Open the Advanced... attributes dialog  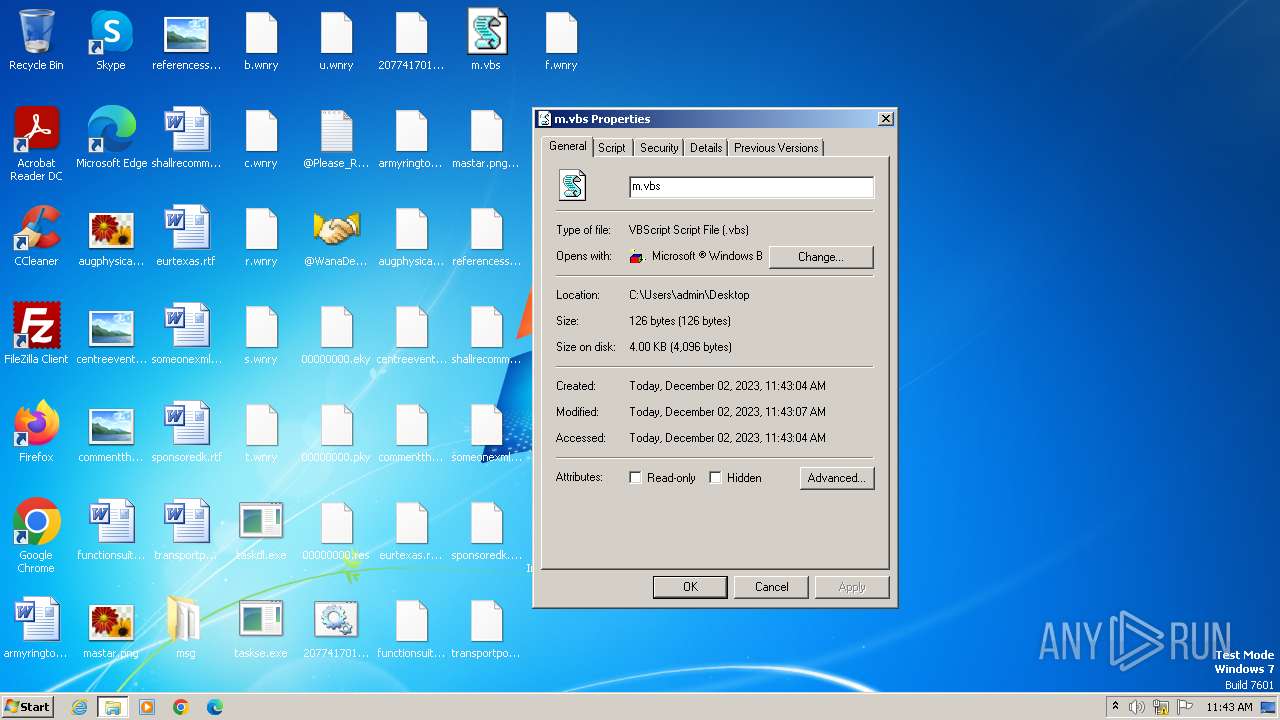[837, 478]
